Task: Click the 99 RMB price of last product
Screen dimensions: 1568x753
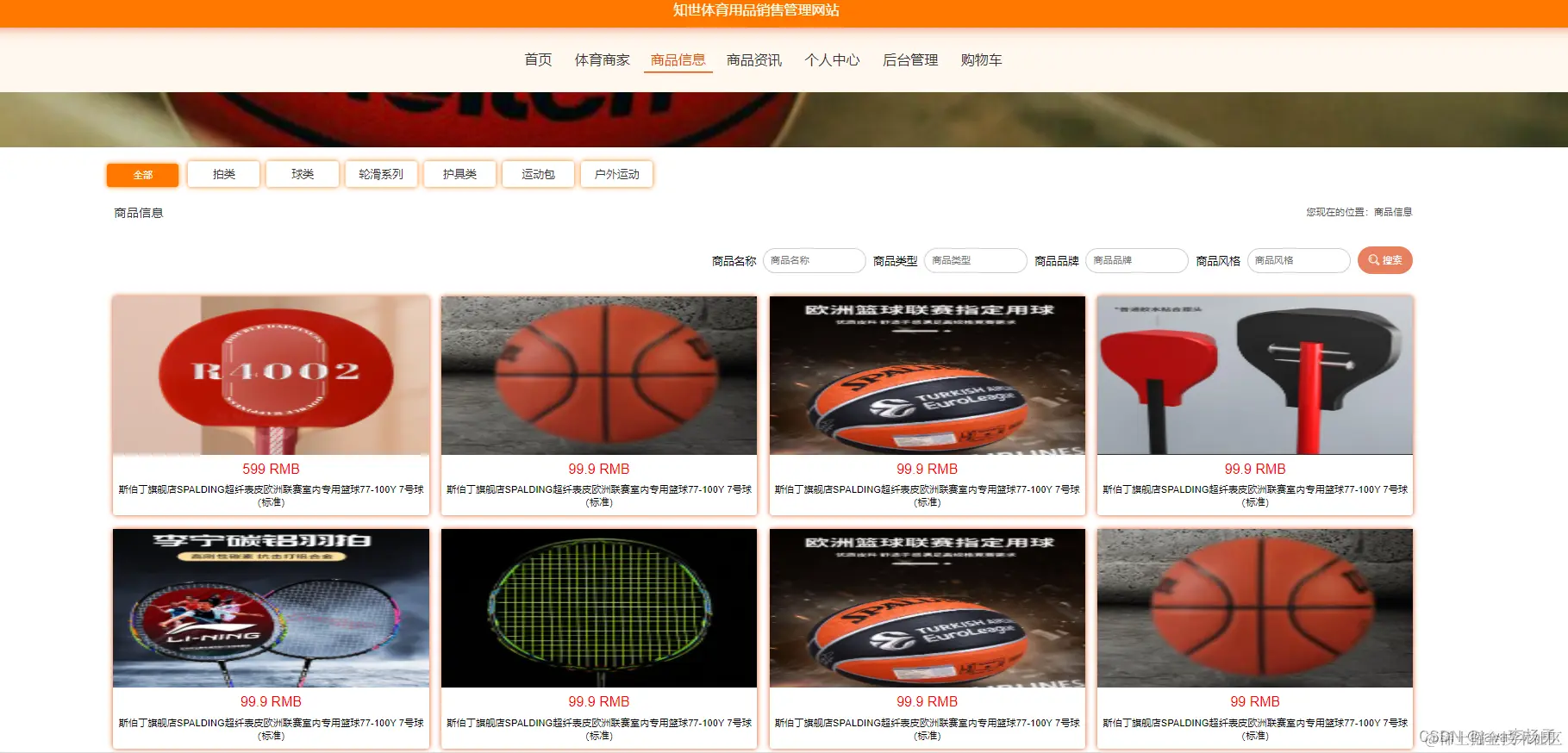Action: [x=1255, y=702]
